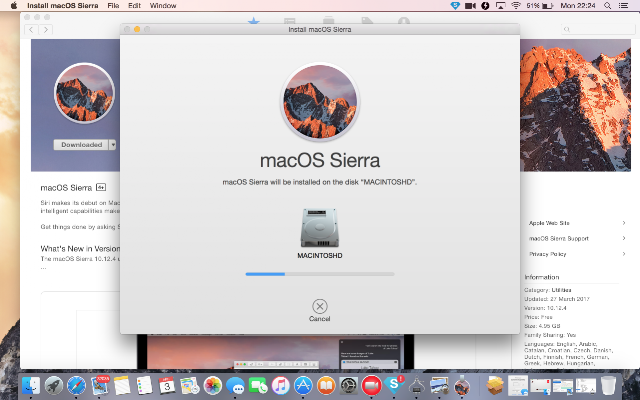Open Notes from the Dock

[x=122, y=385]
